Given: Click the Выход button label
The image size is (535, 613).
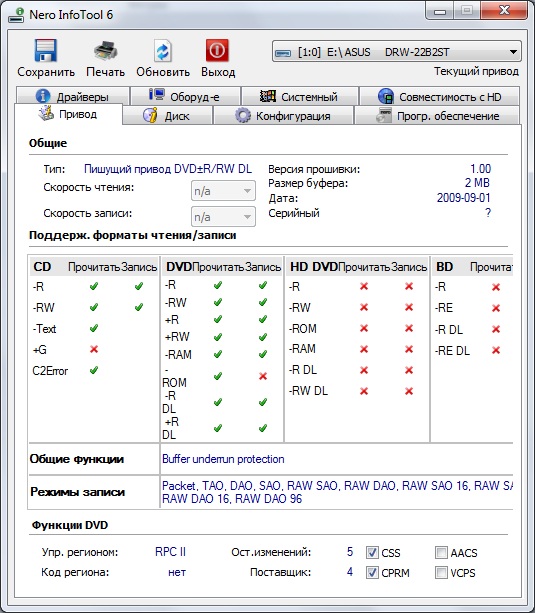Looking at the screenshot, I should click(x=218, y=72).
